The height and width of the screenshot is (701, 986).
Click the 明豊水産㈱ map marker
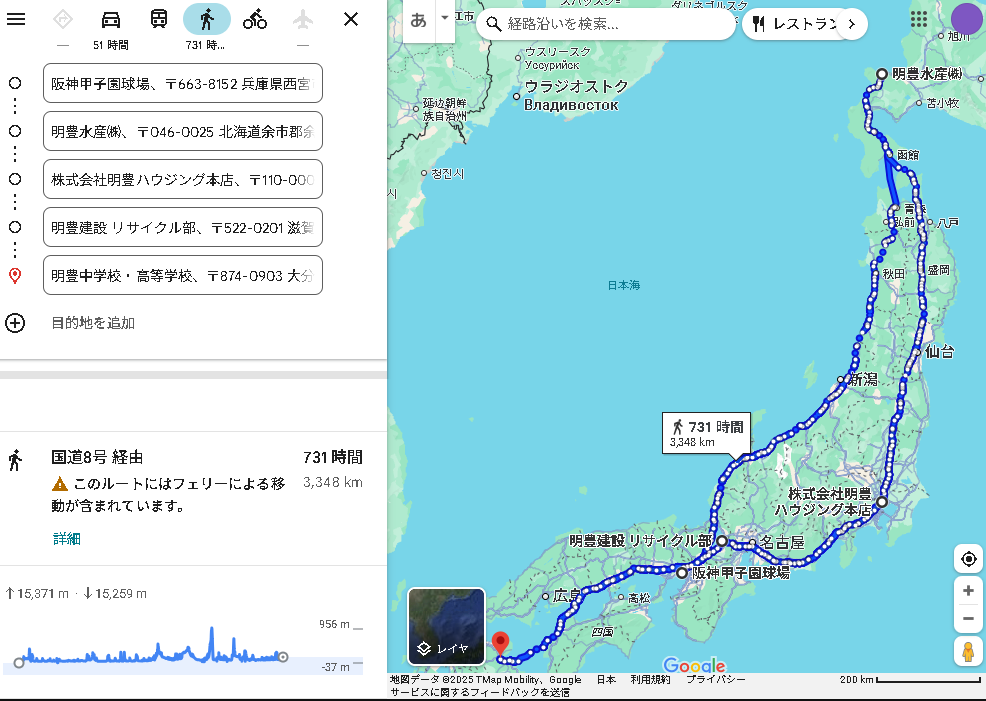click(882, 74)
